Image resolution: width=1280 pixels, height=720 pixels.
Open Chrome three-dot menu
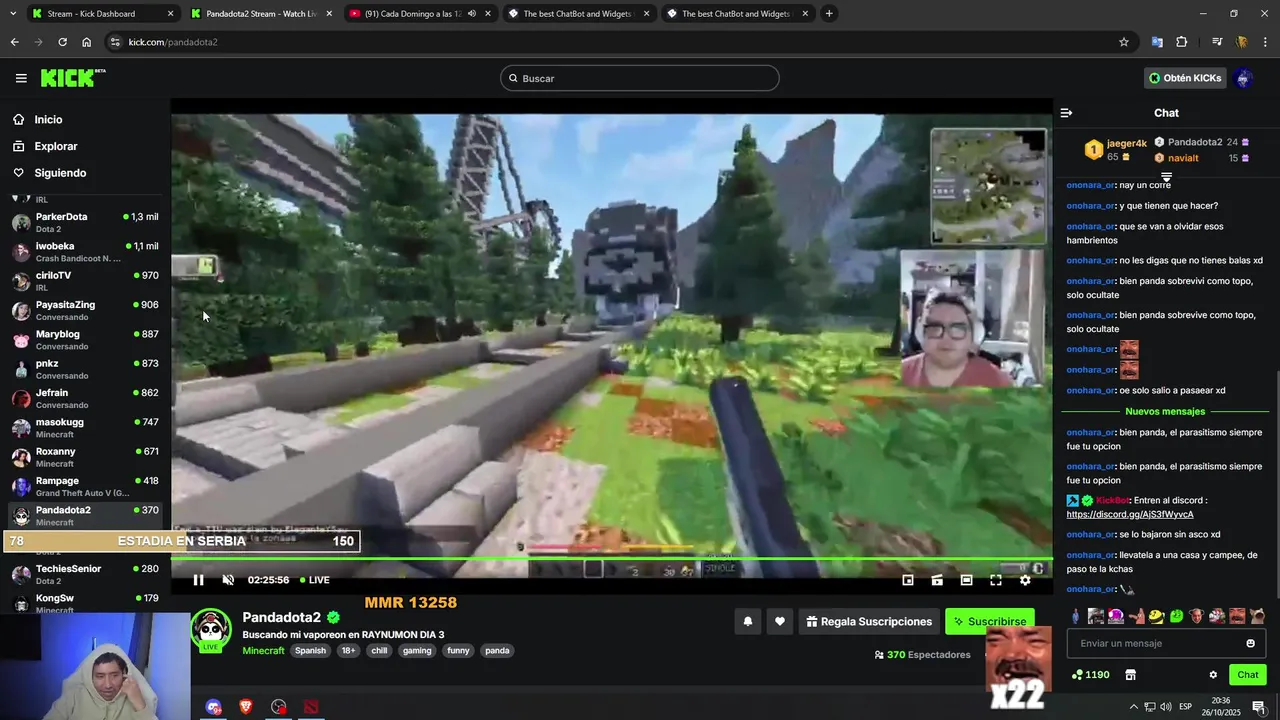[x=1266, y=42]
